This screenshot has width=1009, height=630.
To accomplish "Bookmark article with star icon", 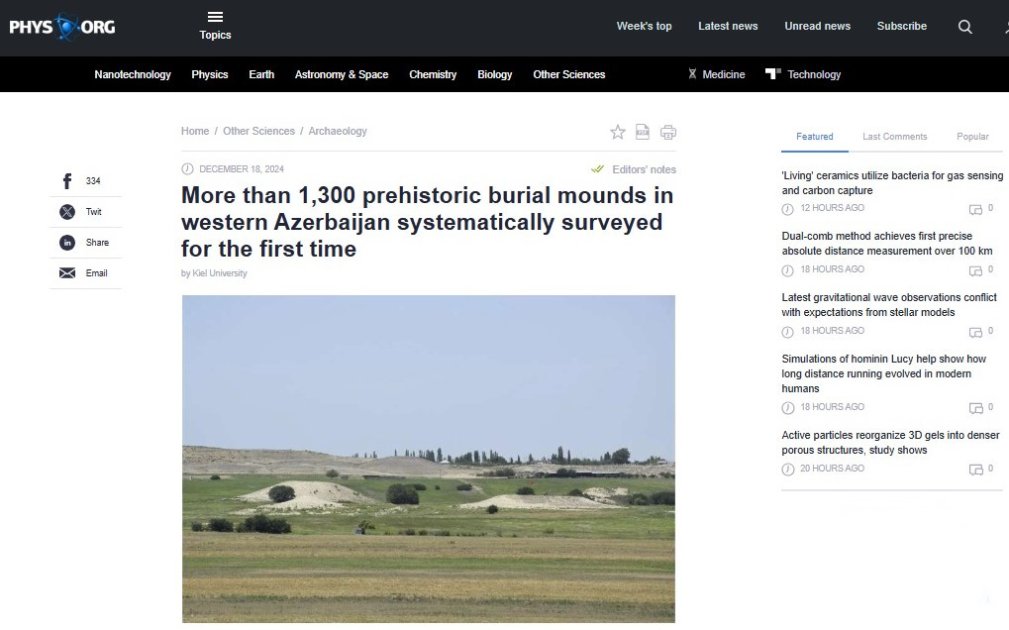I will pyautogui.click(x=618, y=132).
